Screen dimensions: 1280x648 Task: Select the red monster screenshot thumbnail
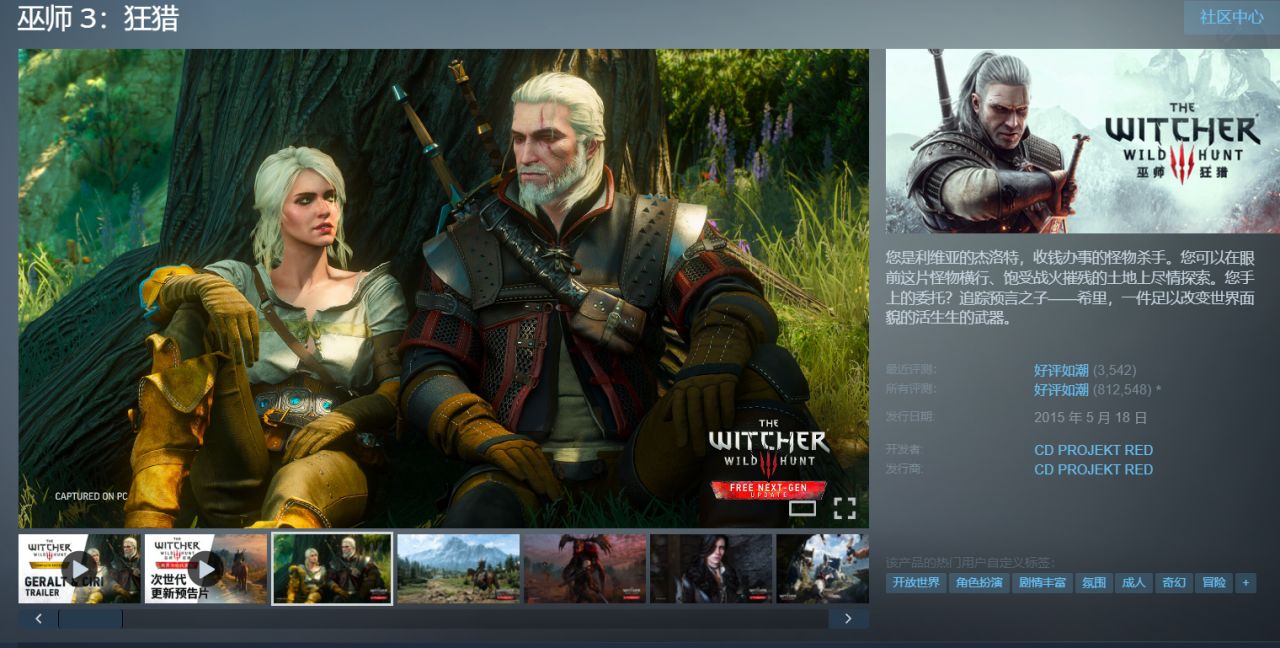point(585,568)
